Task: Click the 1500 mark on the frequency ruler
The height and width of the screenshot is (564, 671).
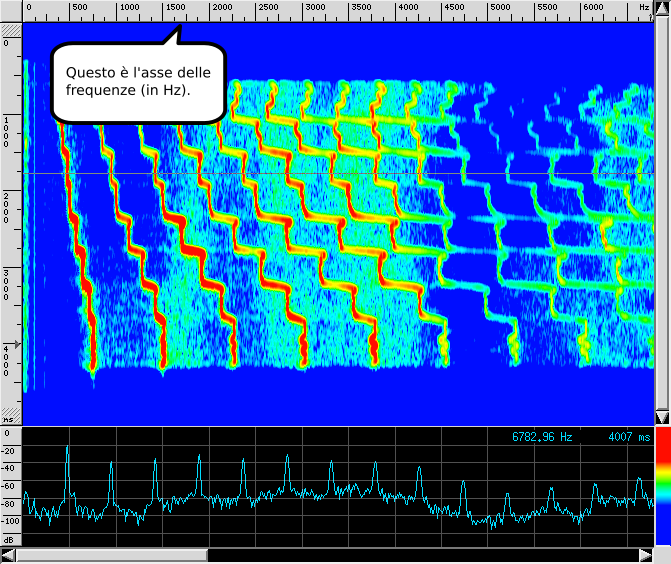Action: point(174,8)
